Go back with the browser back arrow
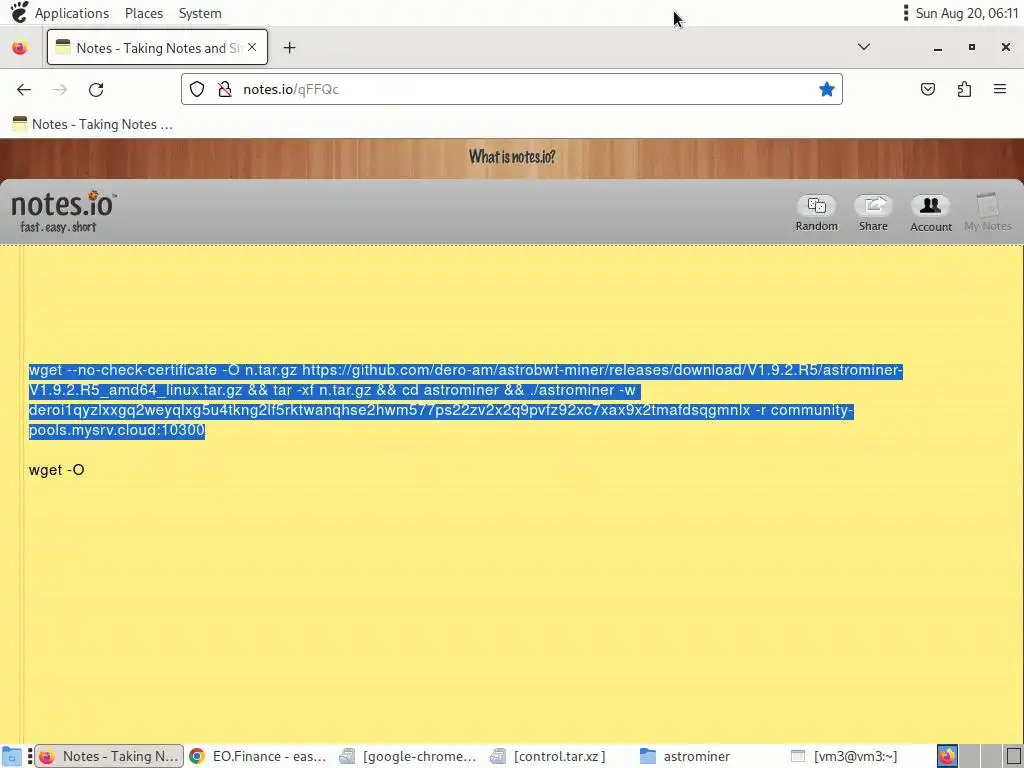This screenshot has width=1024, height=768. 24,89
